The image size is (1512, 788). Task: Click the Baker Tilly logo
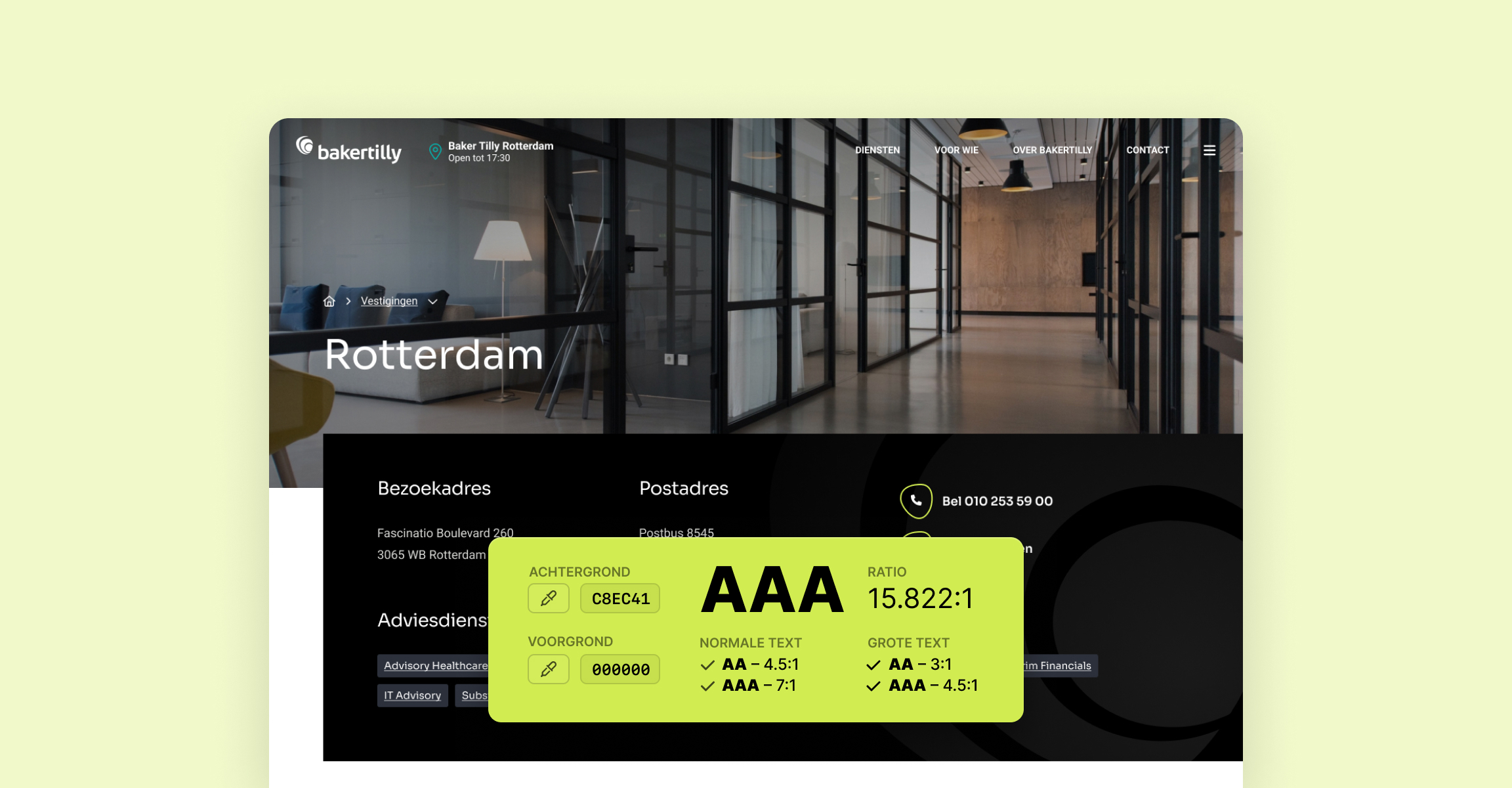coord(348,150)
